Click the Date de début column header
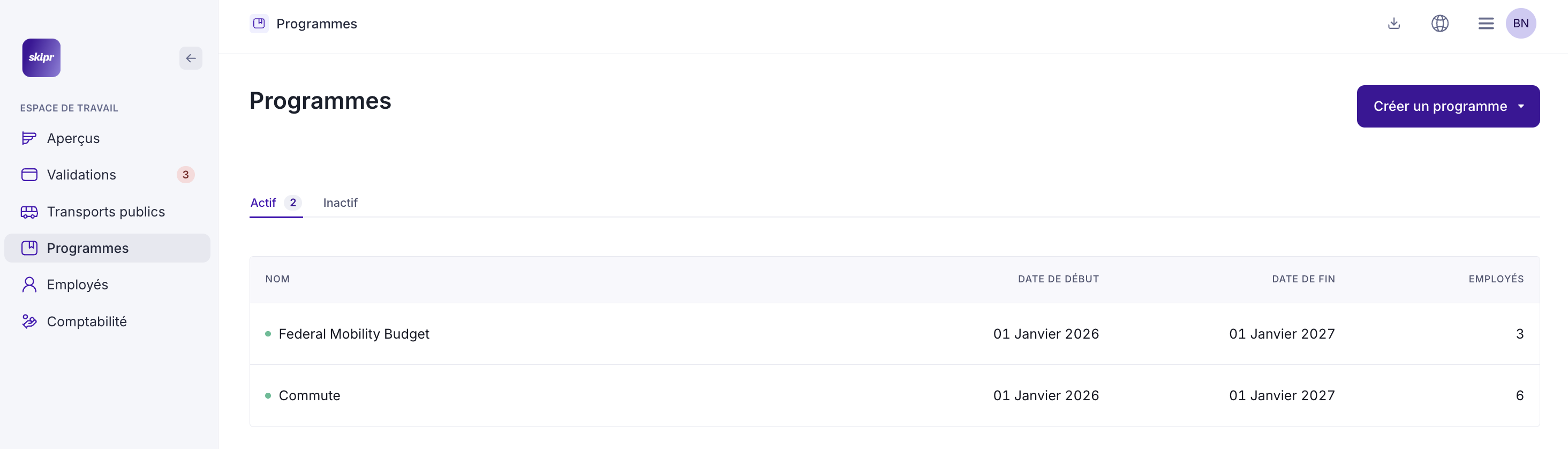The height and width of the screenshot is (449, 1568). click(1058, 279)
